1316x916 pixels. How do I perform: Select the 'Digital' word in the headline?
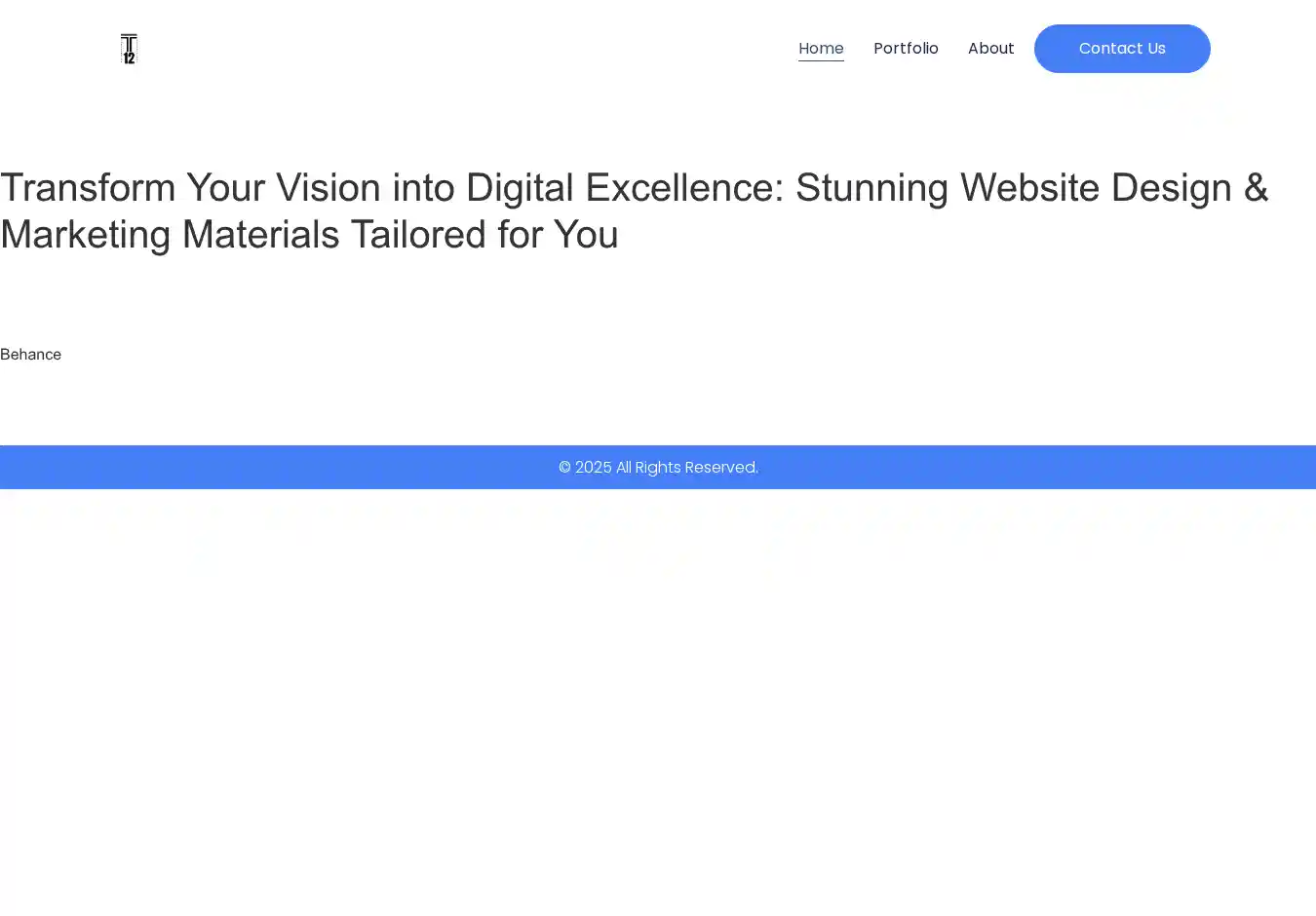tap(520, 187)
